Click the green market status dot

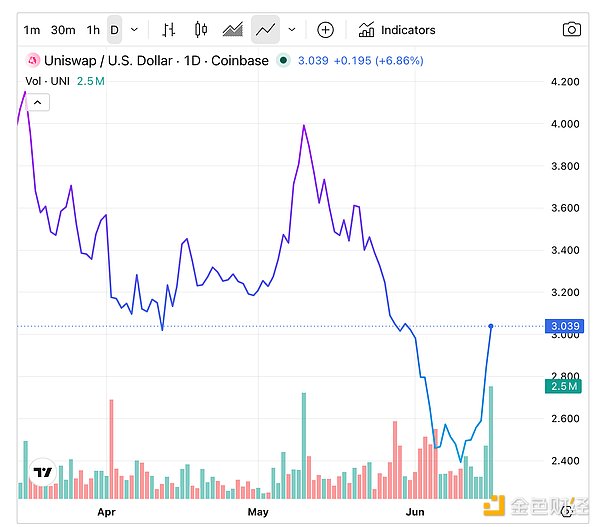tap(284, 60)
